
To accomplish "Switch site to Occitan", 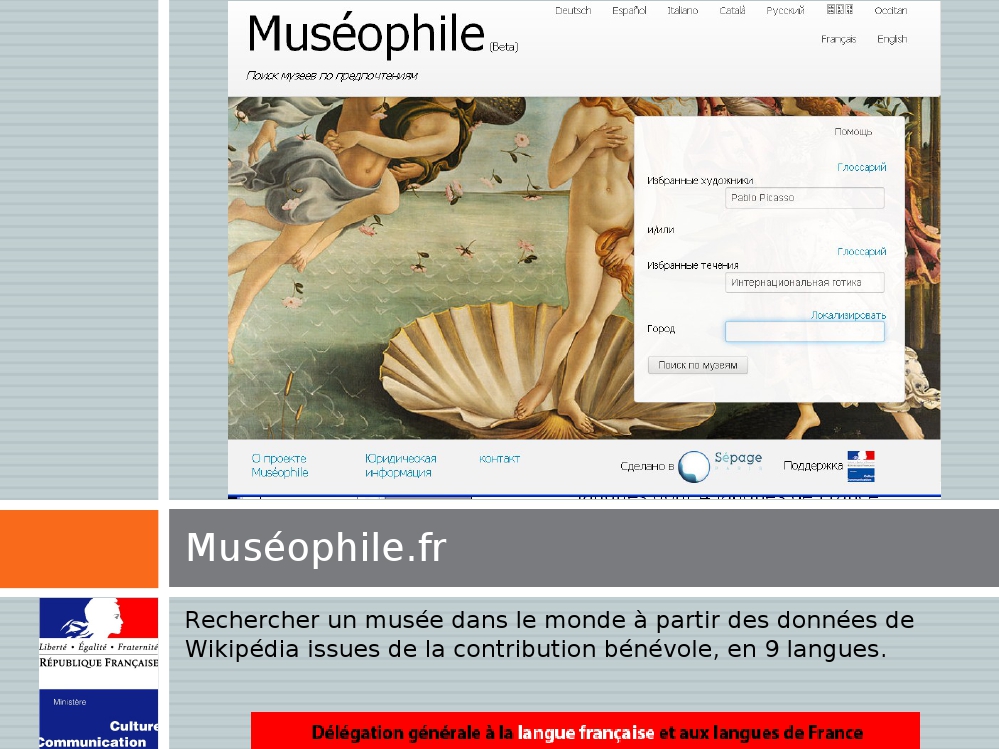I will click(890, 11).
